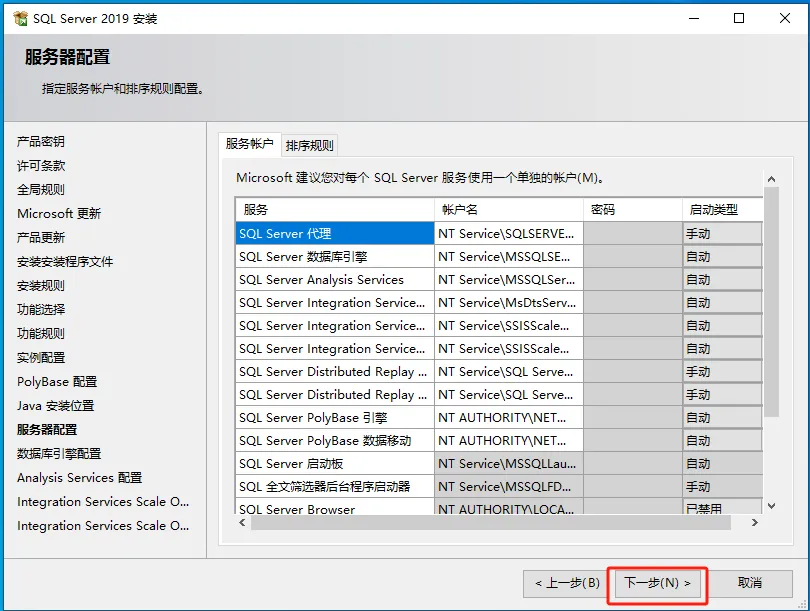Click account name NT Service\MSSQLLau...
The width and height of the screenshot is (810, 611).
(x=509, y=464)
